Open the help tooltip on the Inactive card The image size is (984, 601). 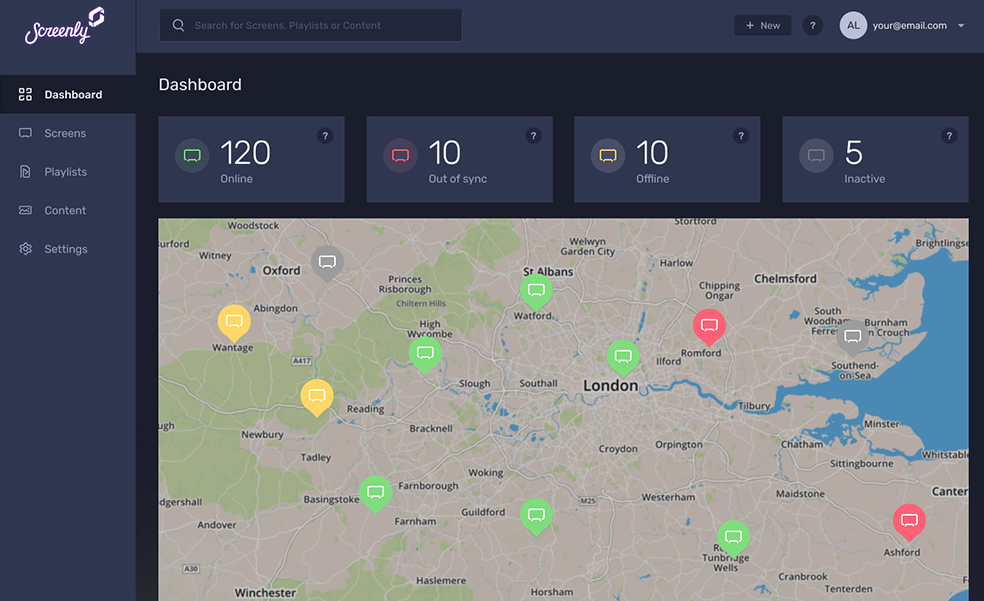(x=948, y=135)
